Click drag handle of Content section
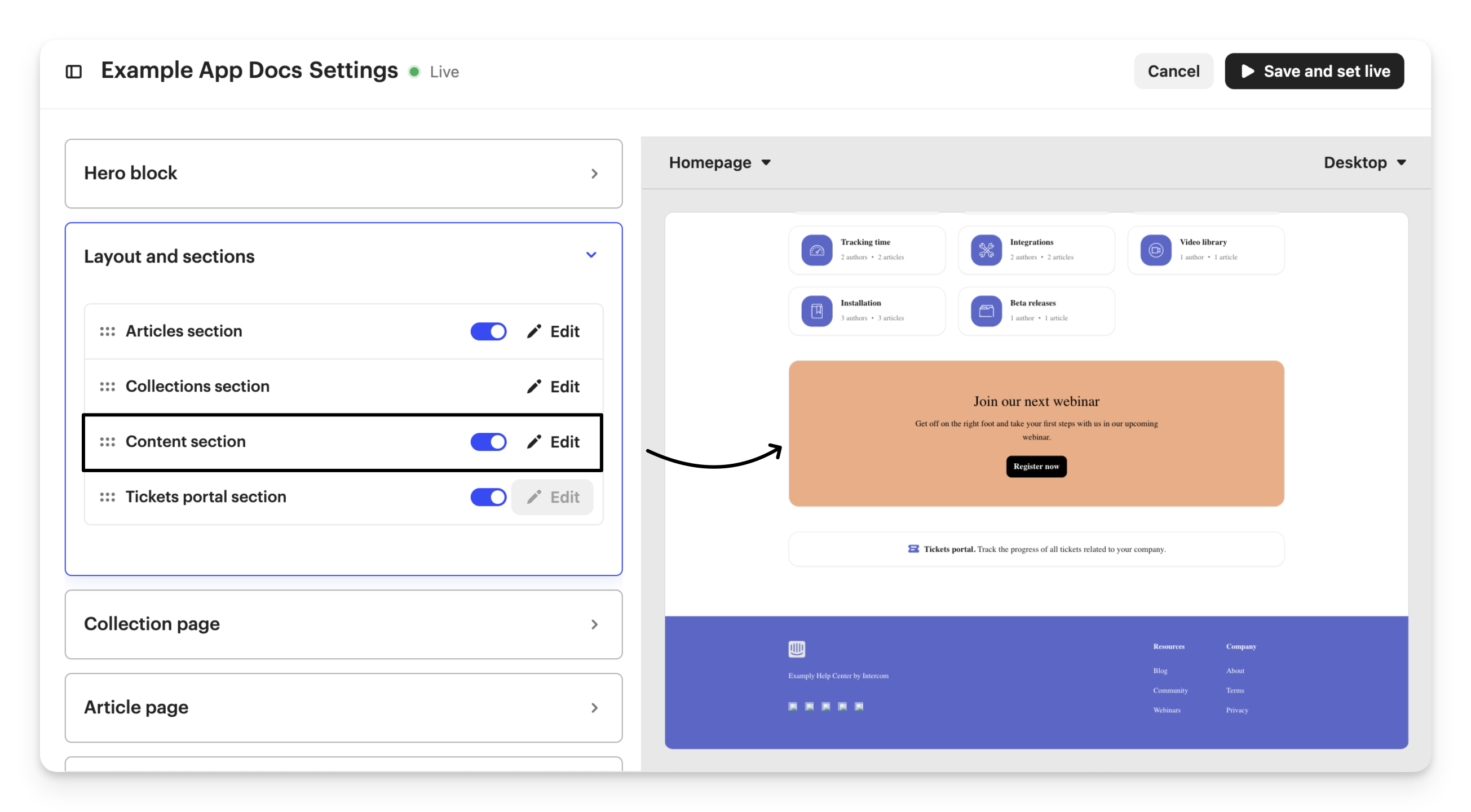Image resolution: width=1471 pixels, height=812 pixels. coord(107,442)
